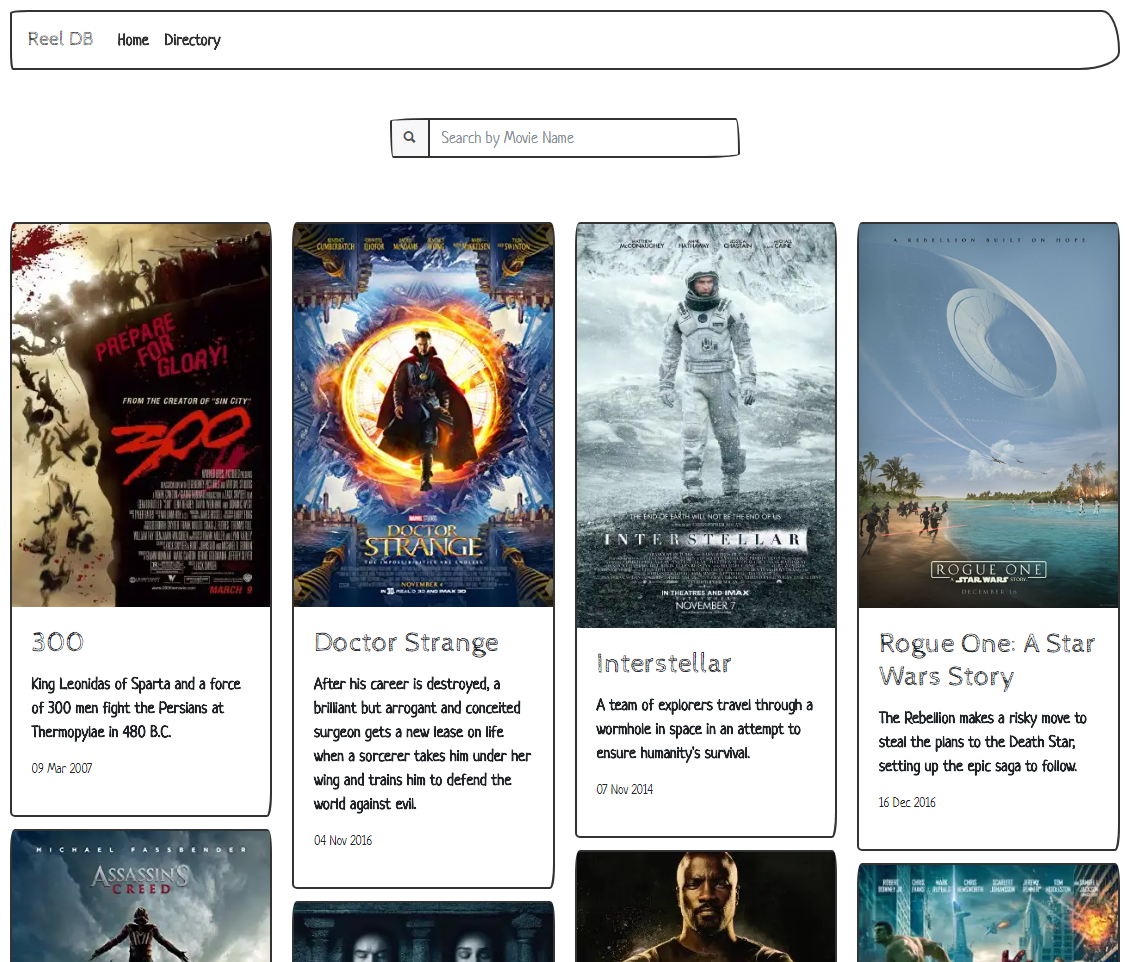Open the Assassin's Creed poster
1132x962 pixels.
pyautogui.click(x=142, y=896)
